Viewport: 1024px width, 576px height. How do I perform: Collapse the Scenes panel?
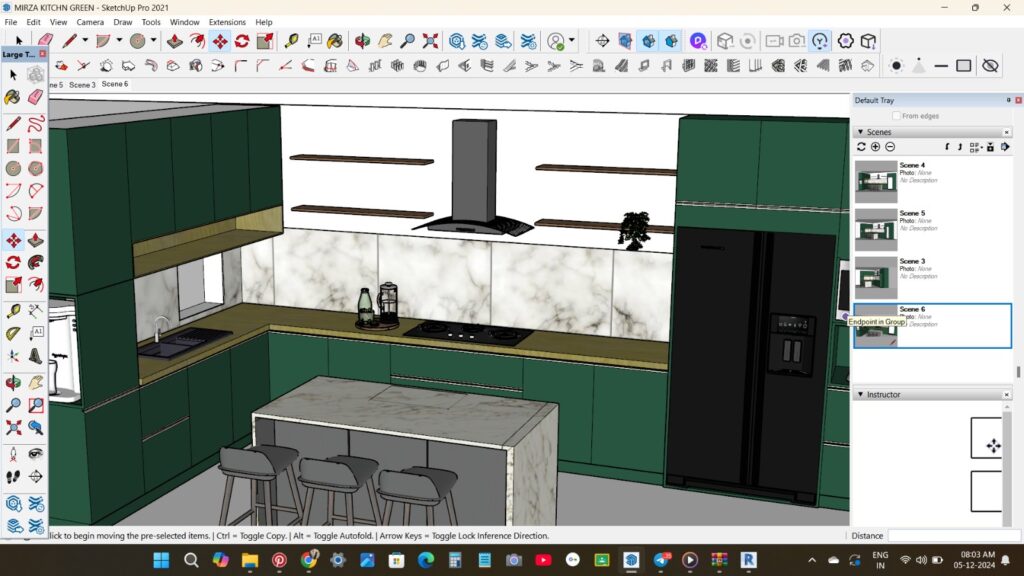(x=860, y=132)
